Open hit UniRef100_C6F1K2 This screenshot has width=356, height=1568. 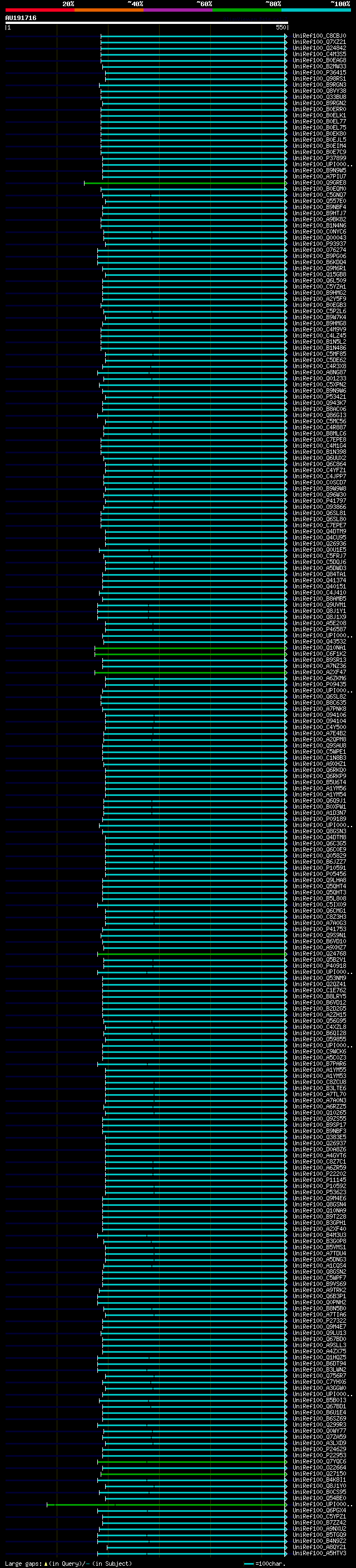[x=319, y=653]
